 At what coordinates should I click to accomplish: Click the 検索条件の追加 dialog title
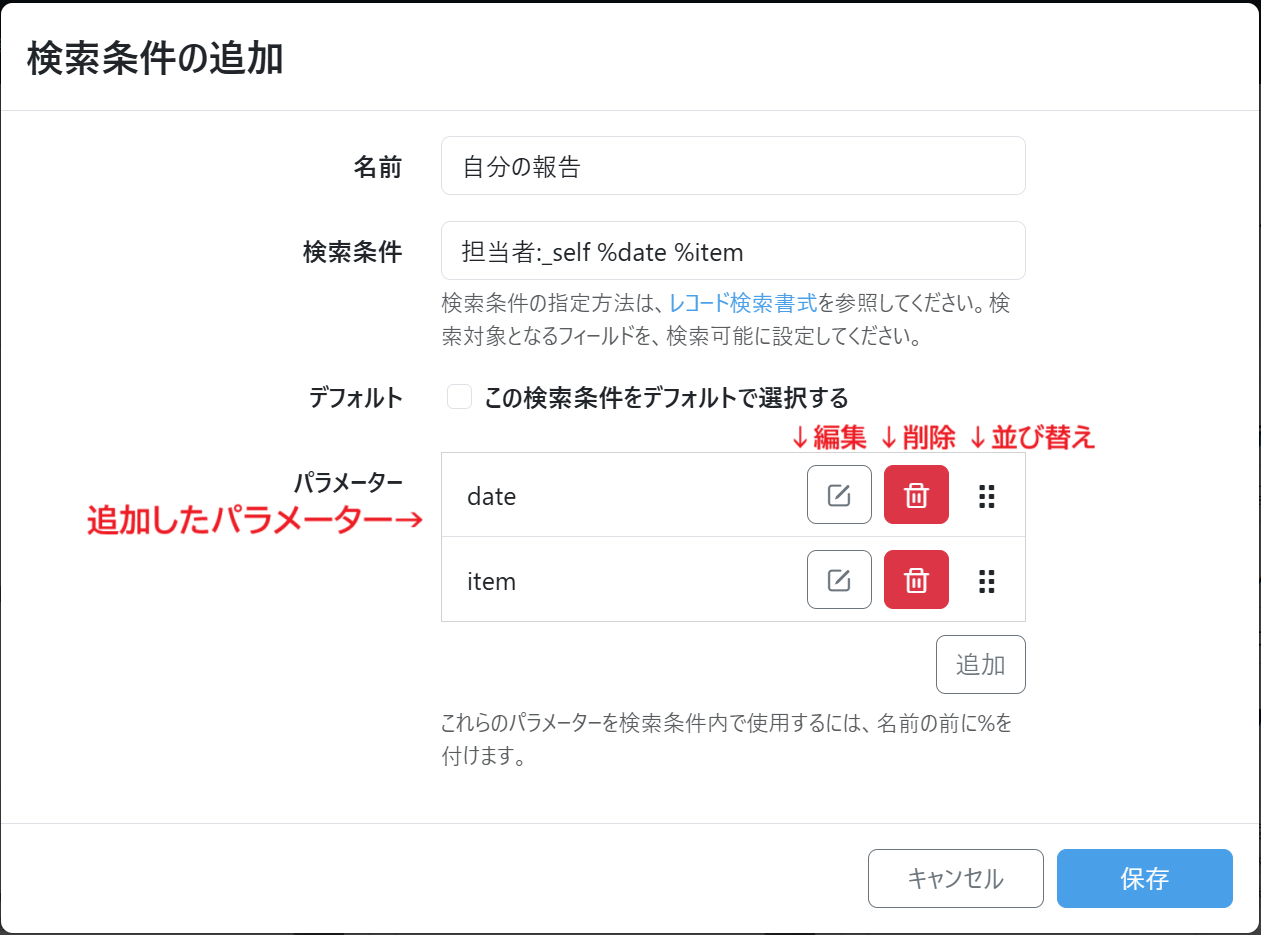tap(155, 59)
